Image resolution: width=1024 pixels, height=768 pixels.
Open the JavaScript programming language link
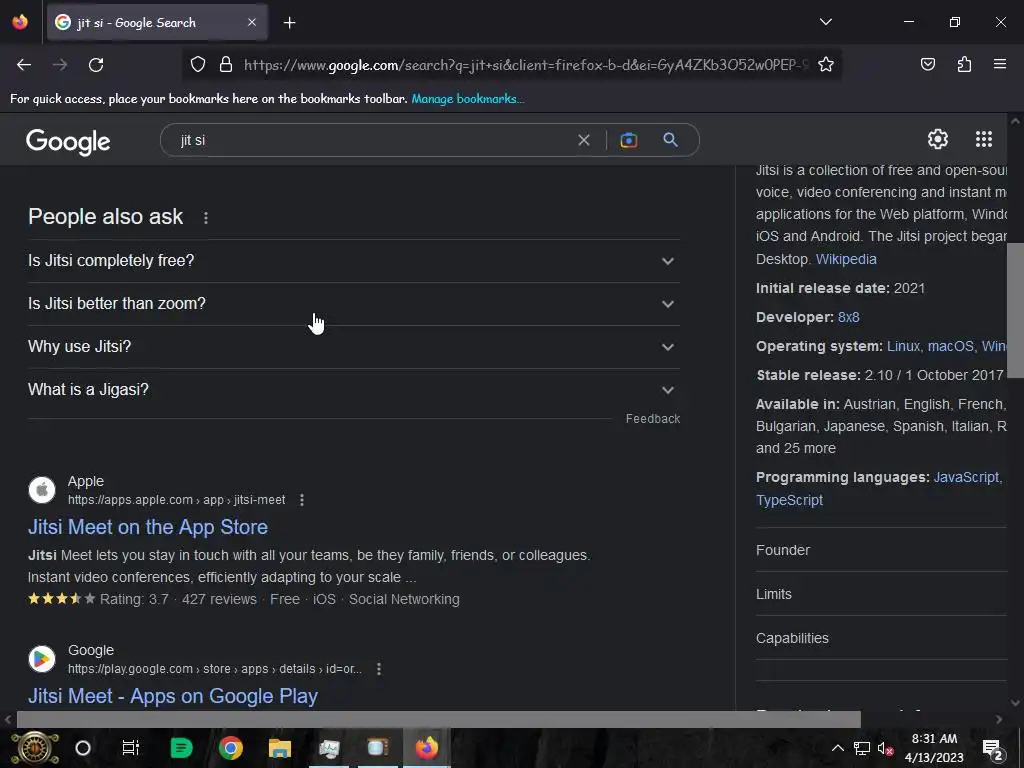pyautogui.click(x=966, y=477)
